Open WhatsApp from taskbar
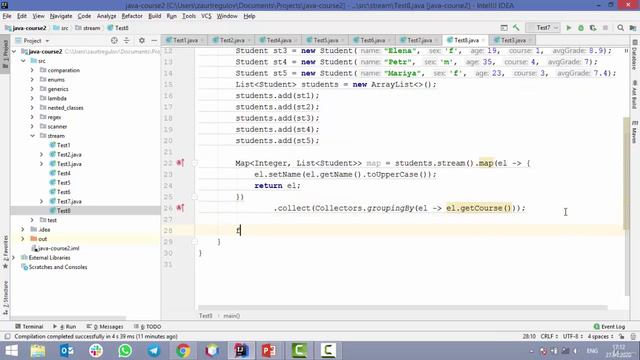 125,351
